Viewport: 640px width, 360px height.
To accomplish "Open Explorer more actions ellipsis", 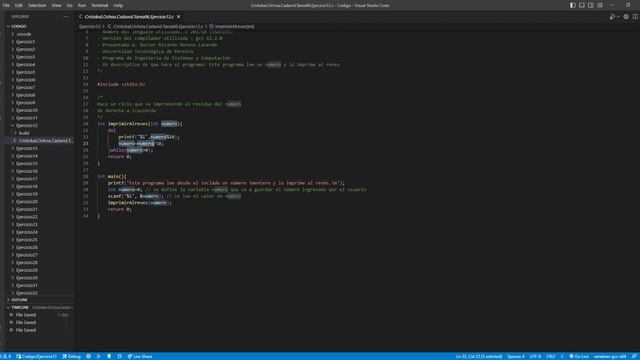I will 66,17.
